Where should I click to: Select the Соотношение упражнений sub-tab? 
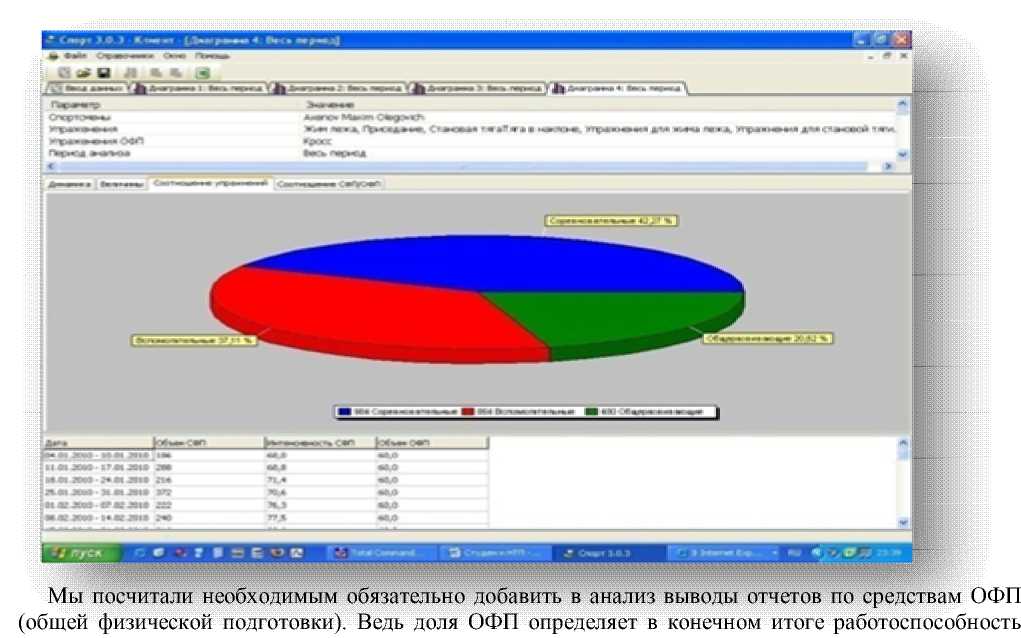(x=210, y=184)
